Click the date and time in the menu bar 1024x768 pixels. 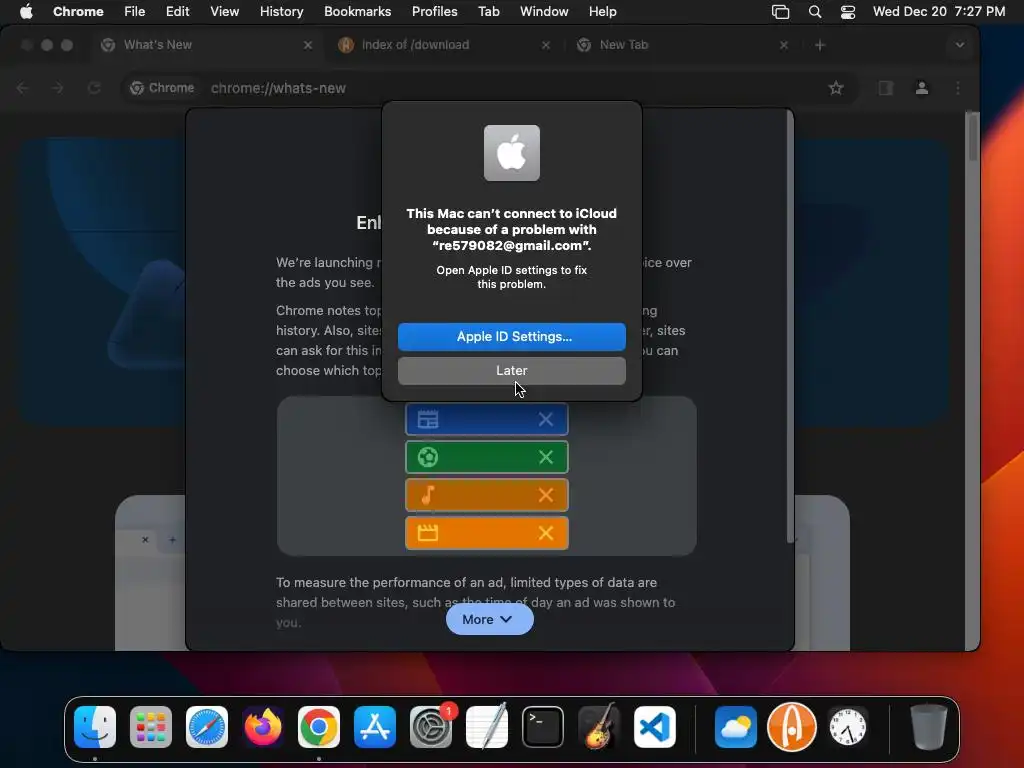point(938,11)
